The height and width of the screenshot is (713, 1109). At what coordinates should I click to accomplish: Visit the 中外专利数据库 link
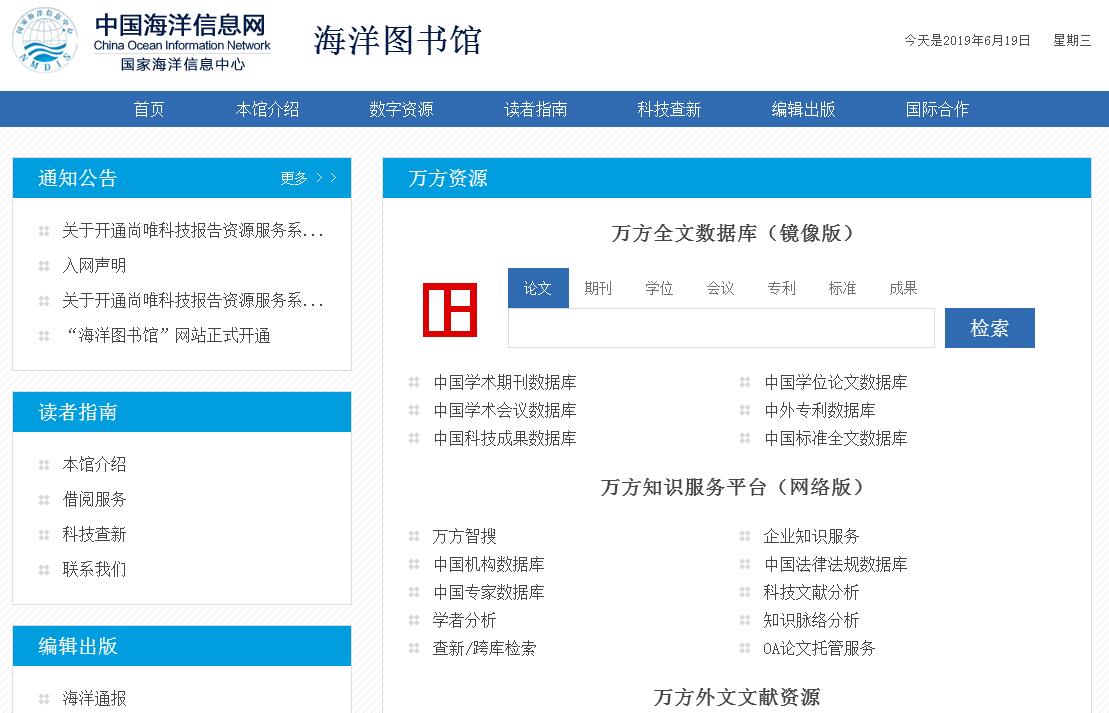[x=819, y=410]
